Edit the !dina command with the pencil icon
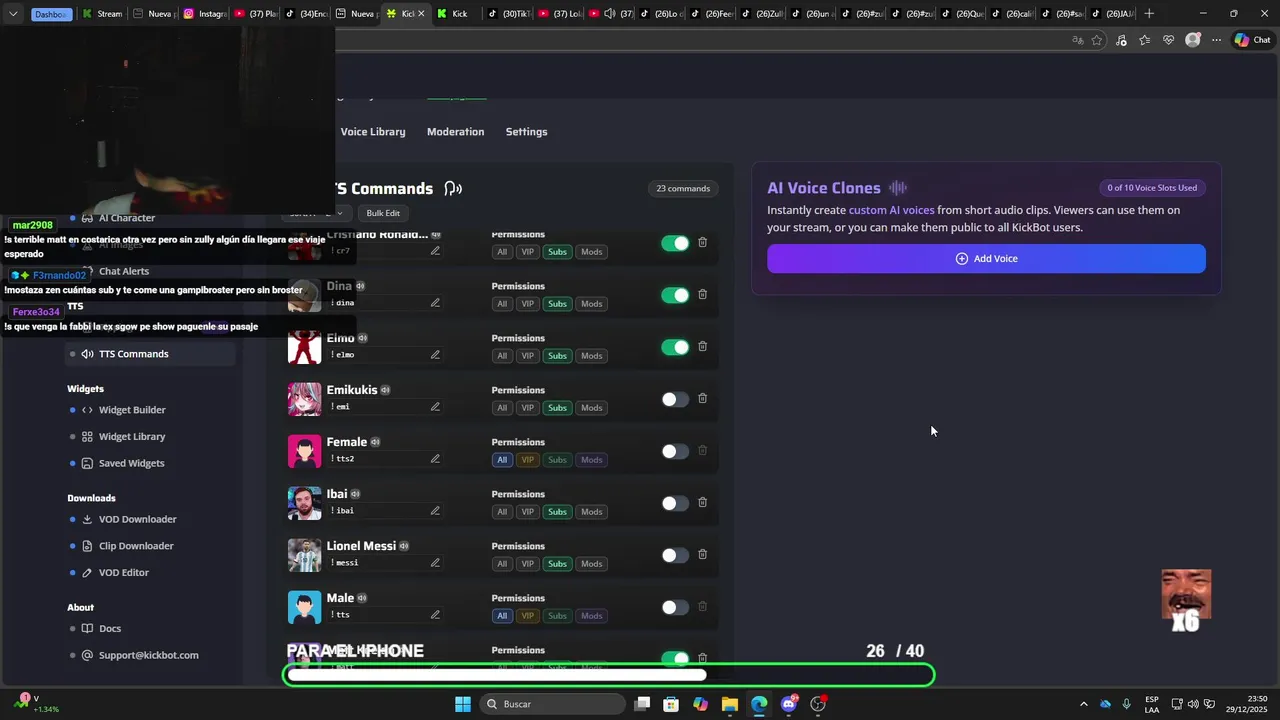This screenshot has height=720, width=1280. pyautogui.click(x=435, y=303)
